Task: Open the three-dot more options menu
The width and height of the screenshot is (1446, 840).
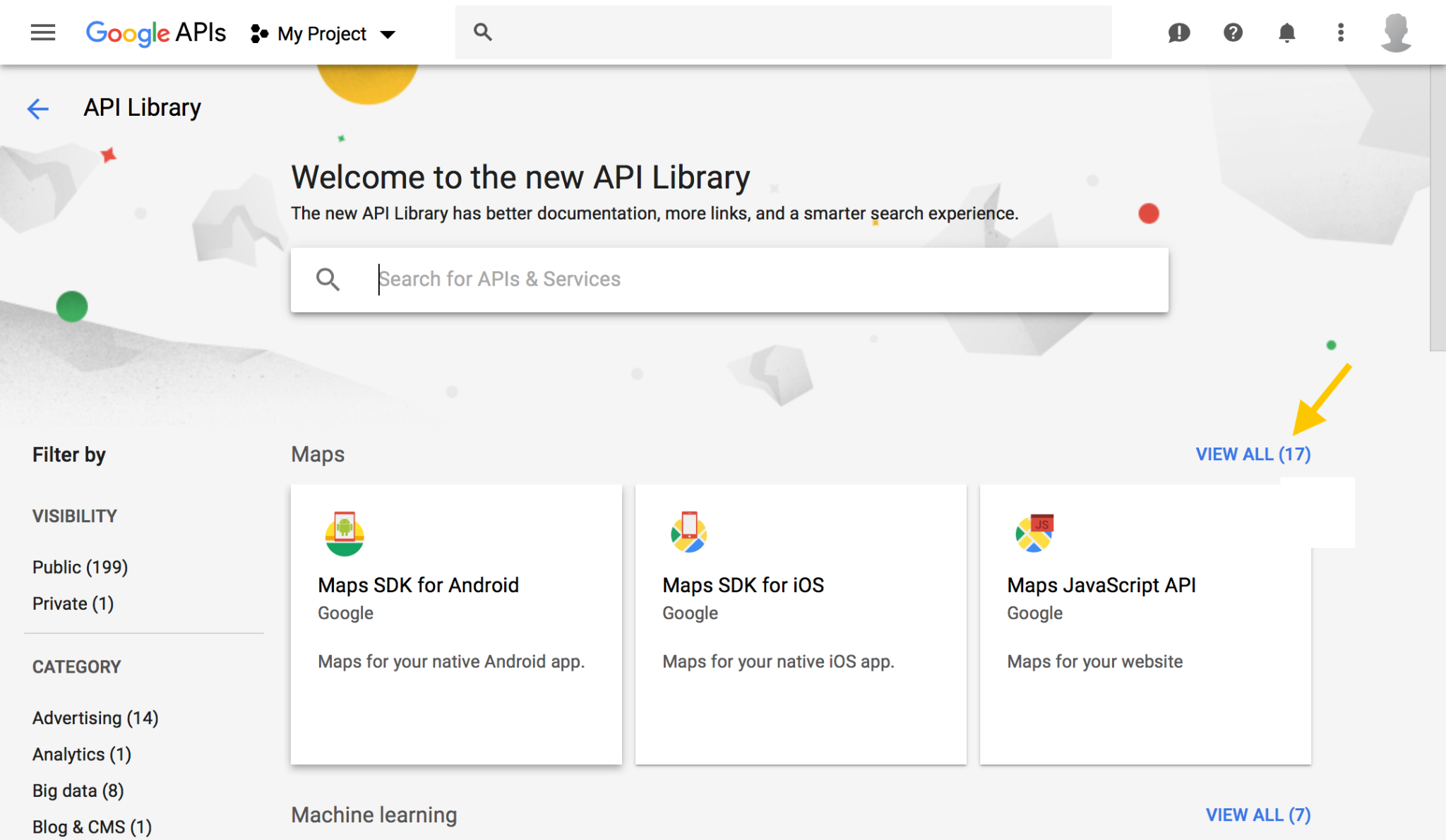Action: pyautogui.click(x=1341, y=32)
